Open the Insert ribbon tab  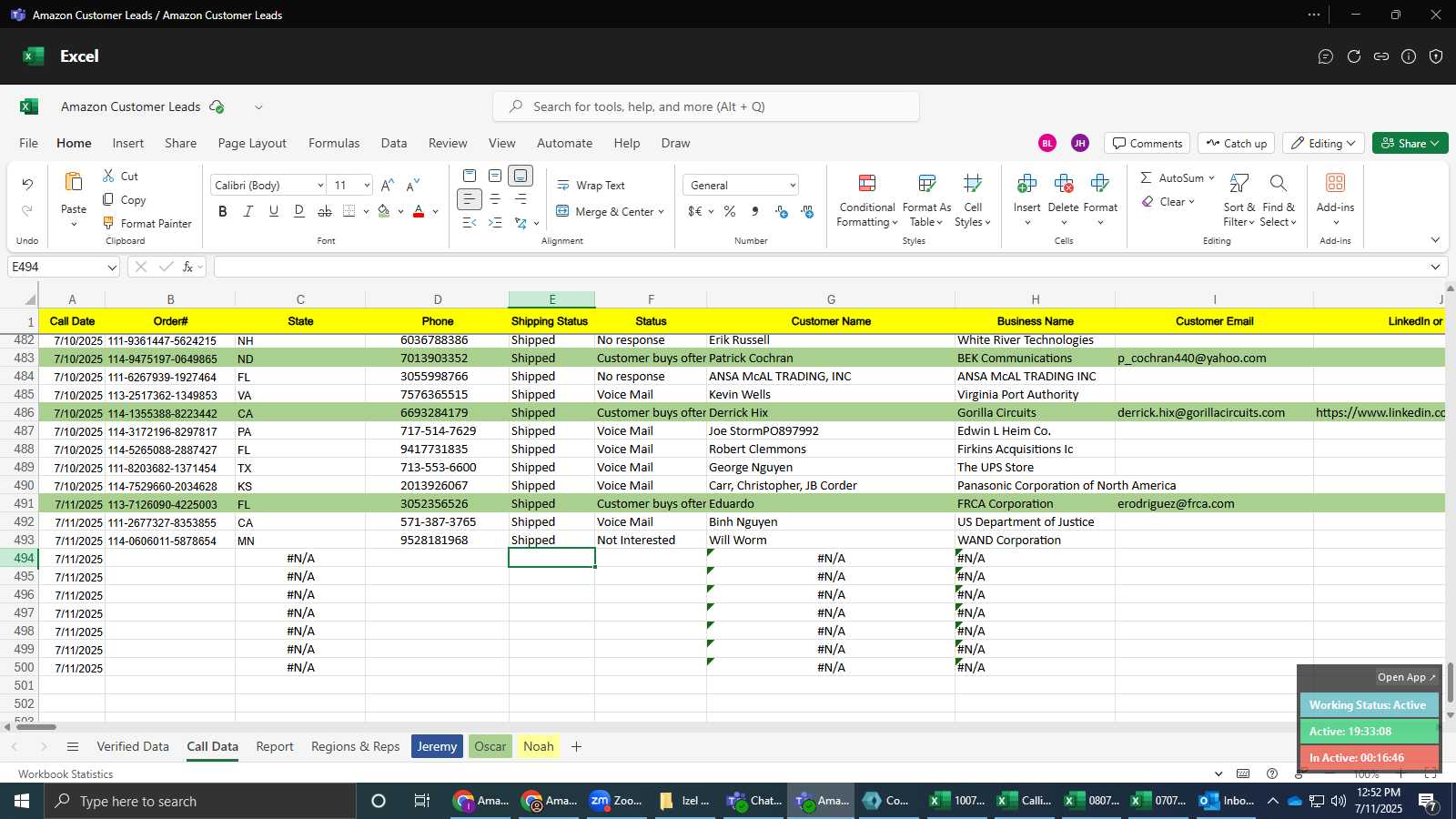(127, 143)
